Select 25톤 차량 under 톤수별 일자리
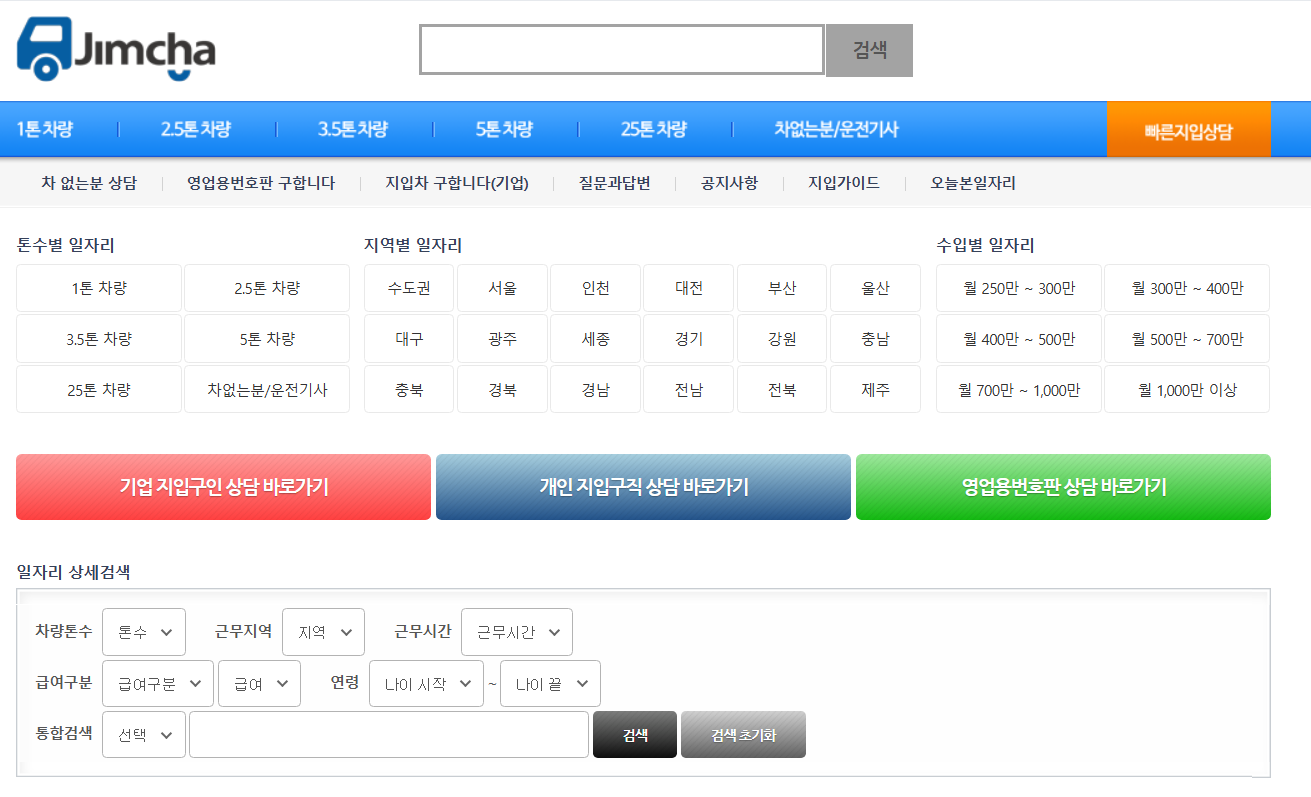This screenshot has width=1311, height=797. [x=99, y=390]
